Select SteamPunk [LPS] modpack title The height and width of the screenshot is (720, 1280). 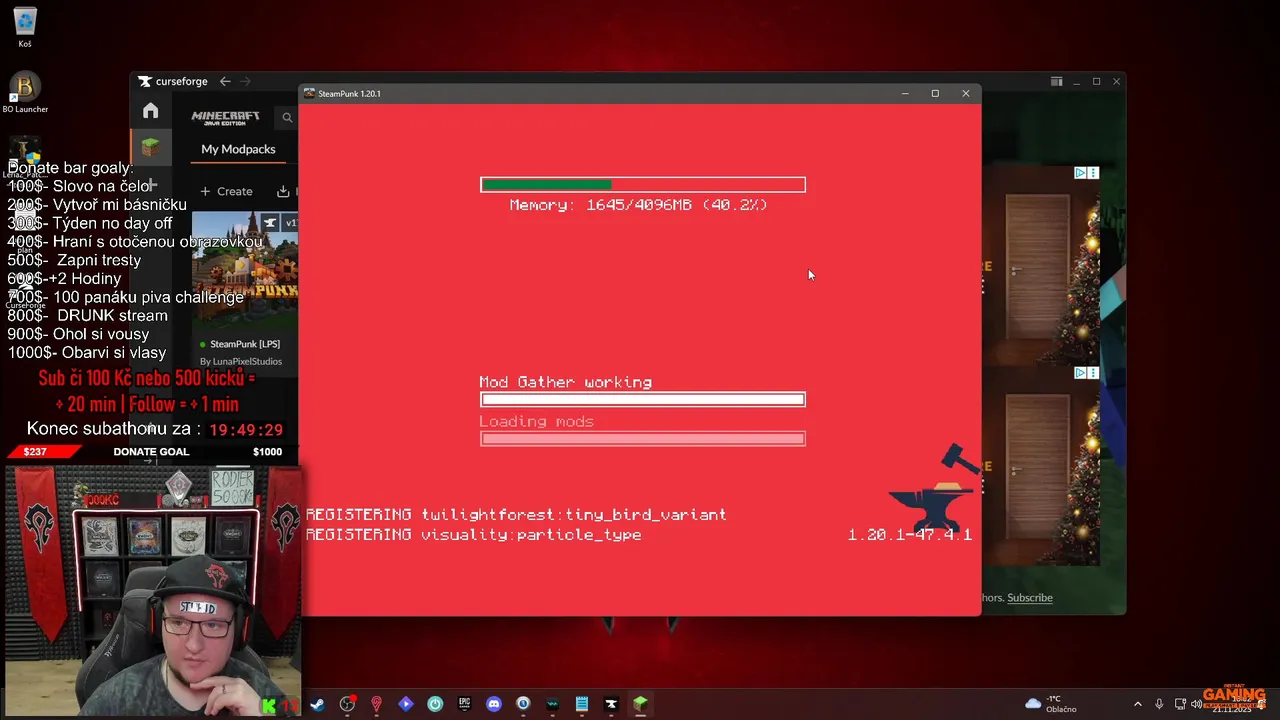click(x=245, y=344)
